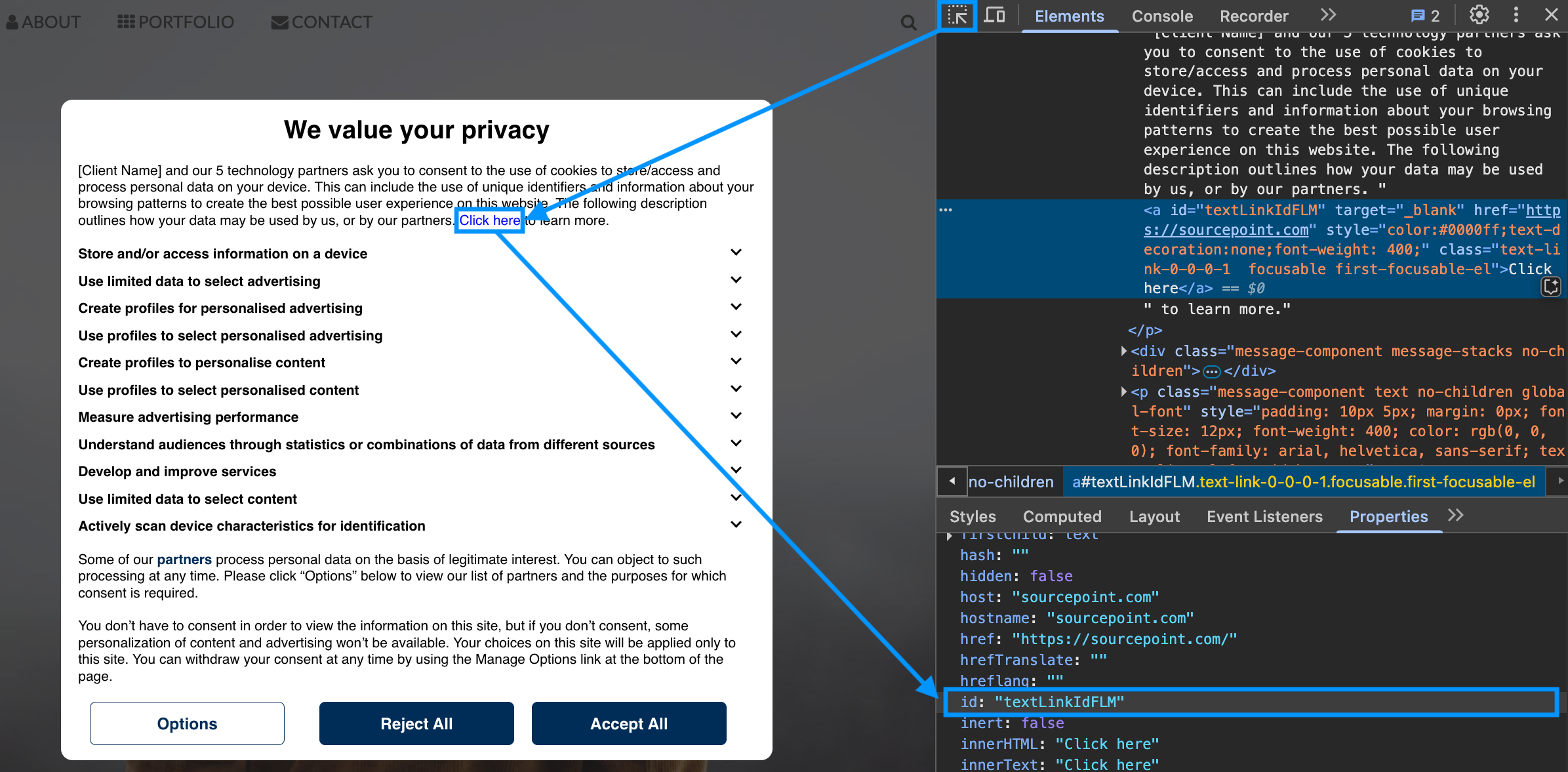1568x772 pixels.
Task: Open the ABOUT navigation item
Action: pos(43,22)
